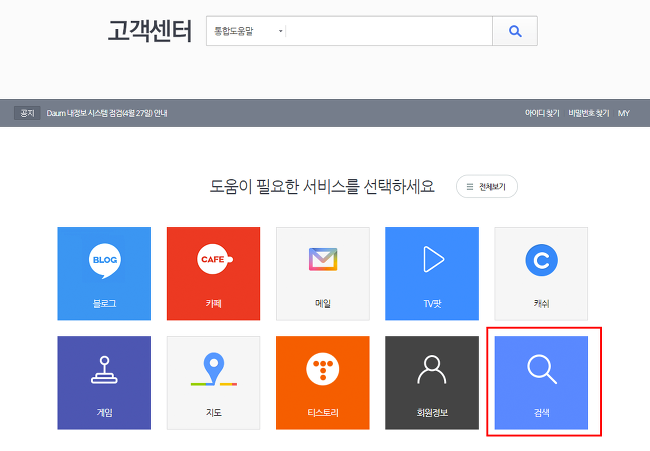Open the Cash (캐쉬) help tile
The width and height of the screenshot is (650, 451).
point(541,274)
